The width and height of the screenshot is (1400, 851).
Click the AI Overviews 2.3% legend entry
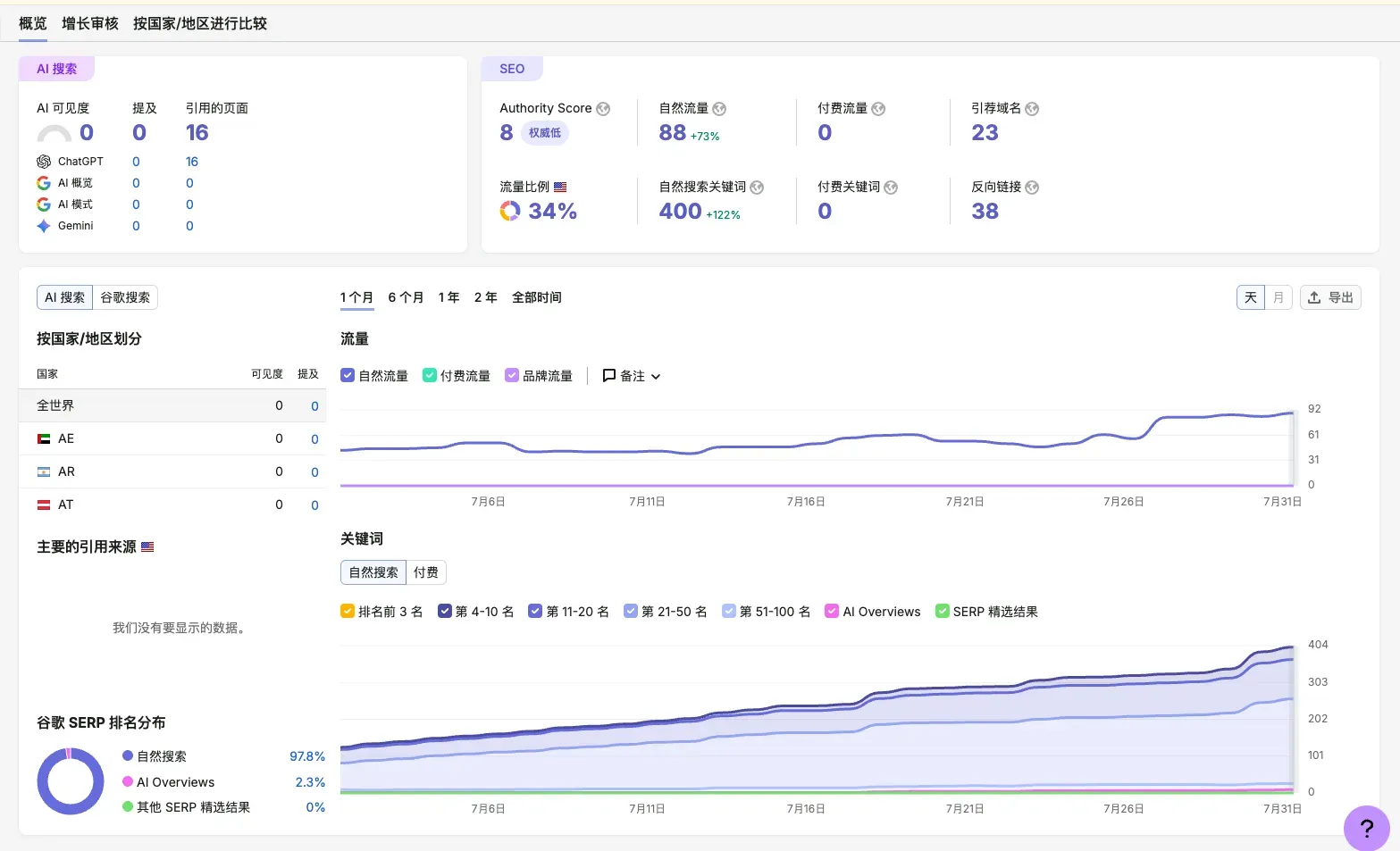(x=223, y=782)
